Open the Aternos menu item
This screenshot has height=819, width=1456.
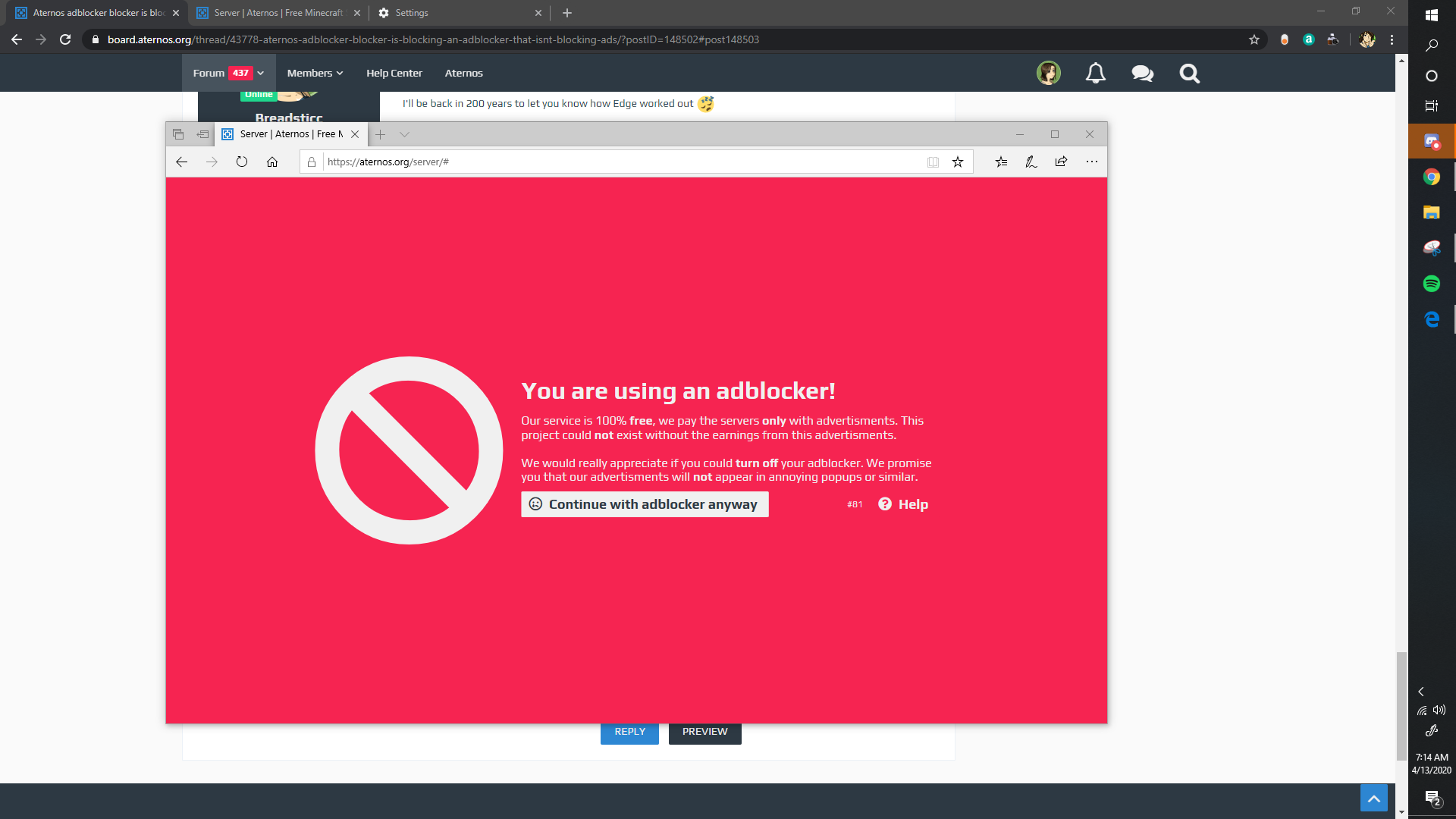pyautogui.click(x=464, y=73)
